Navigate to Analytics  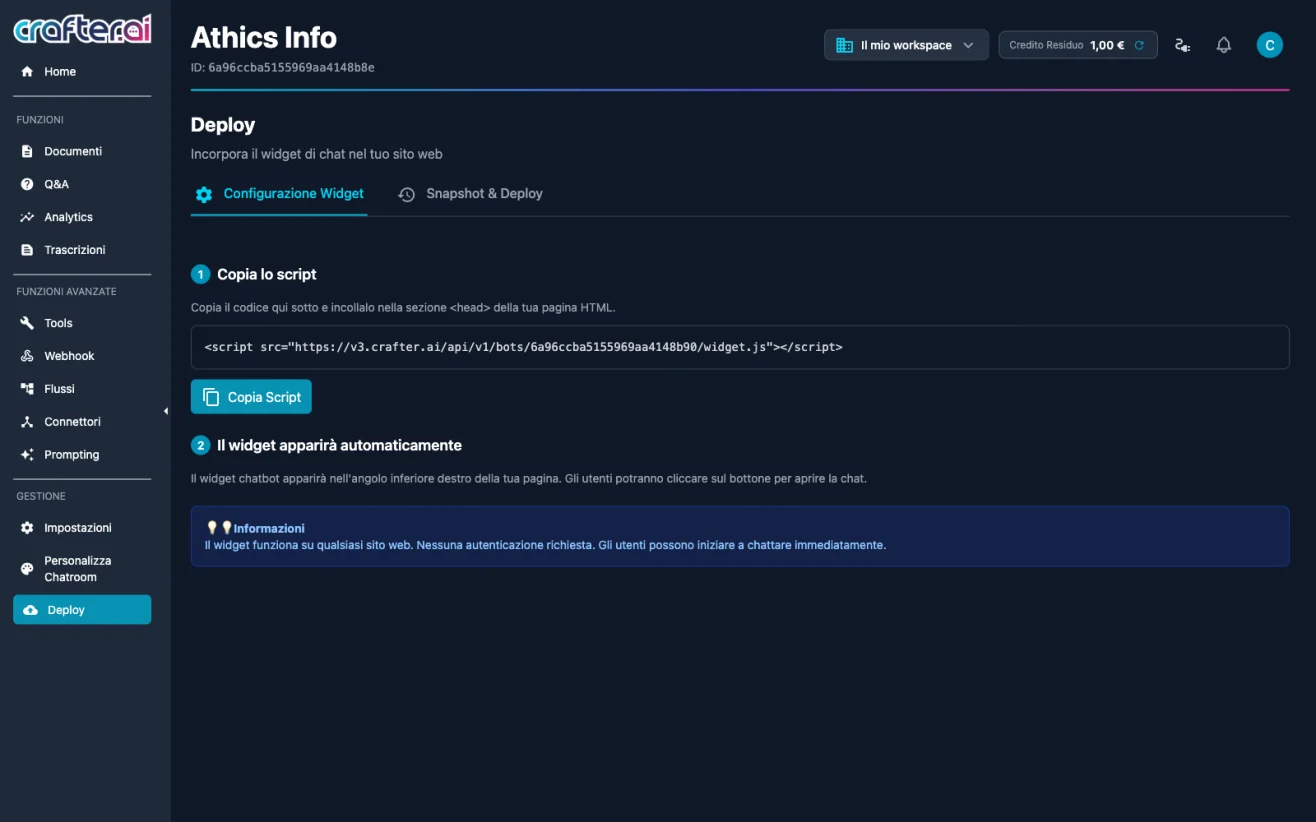[x=82, y=217]
